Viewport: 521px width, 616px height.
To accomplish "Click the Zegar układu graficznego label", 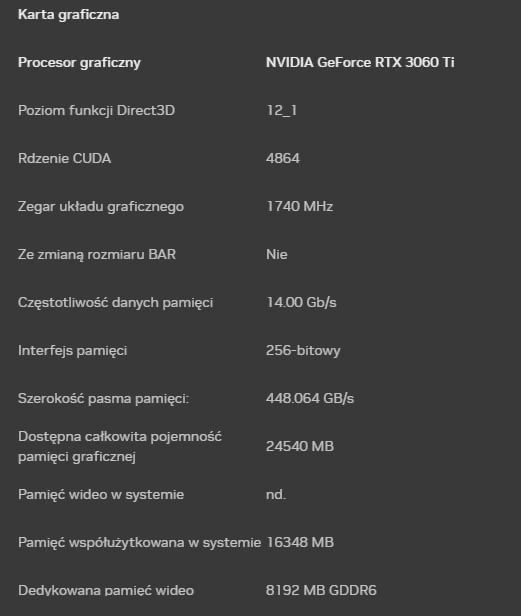I will [101, 207].
